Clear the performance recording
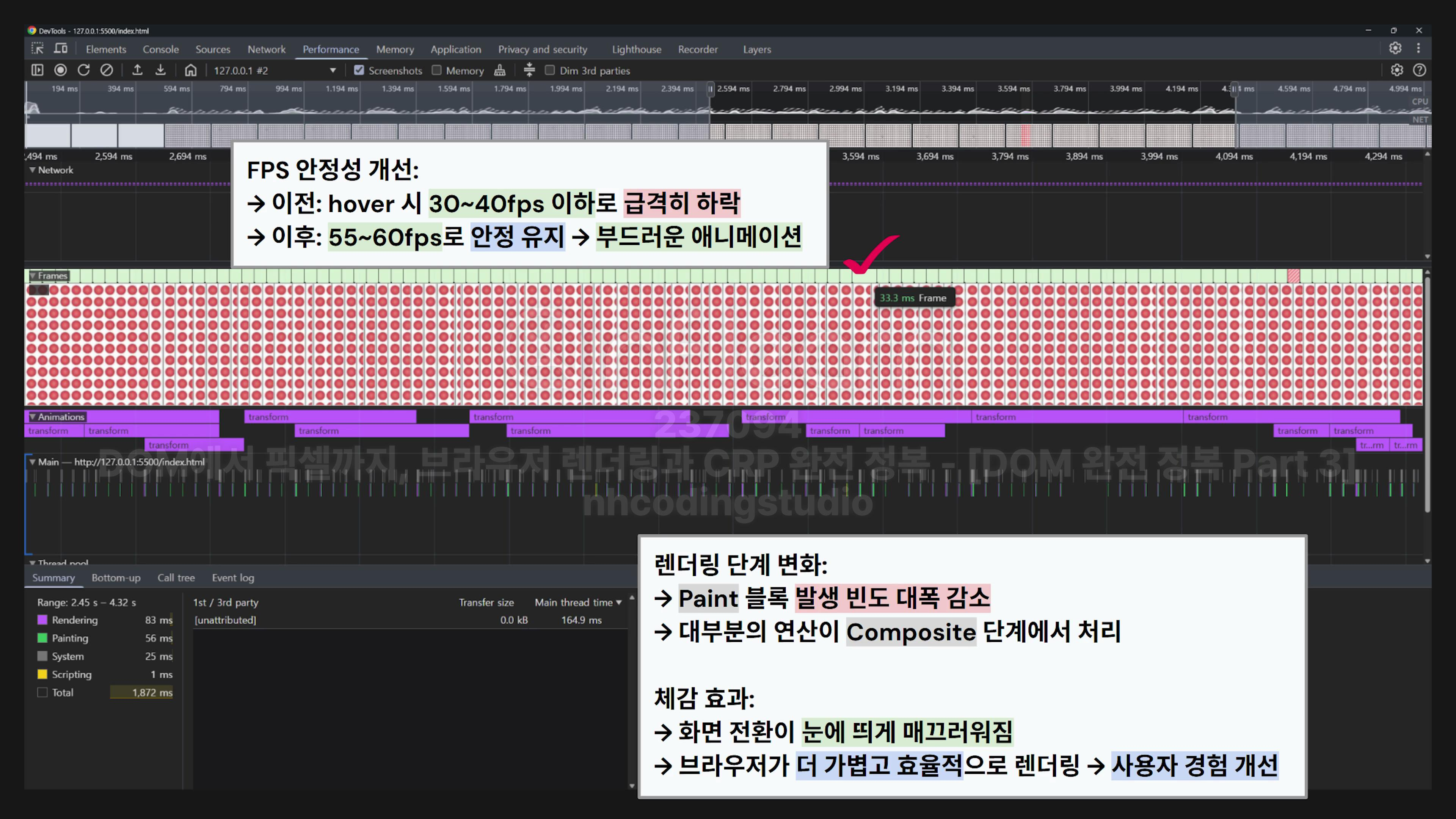 point(107,70)
